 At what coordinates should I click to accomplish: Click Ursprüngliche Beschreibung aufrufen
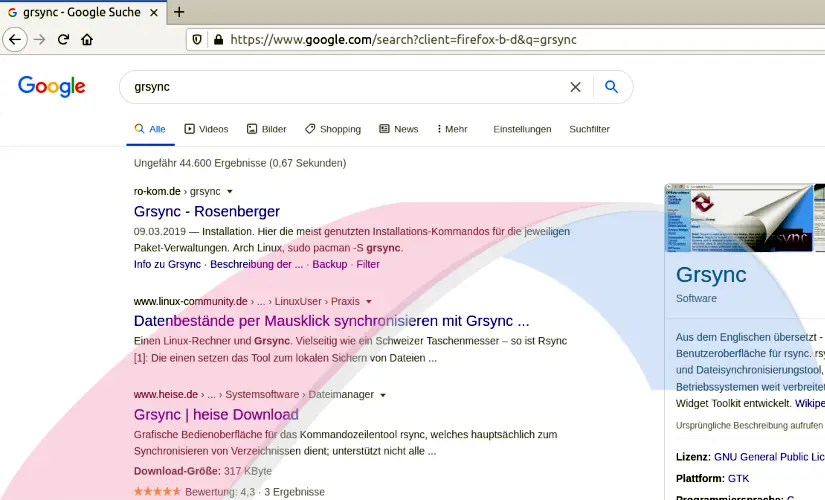(x=749, y=425)
